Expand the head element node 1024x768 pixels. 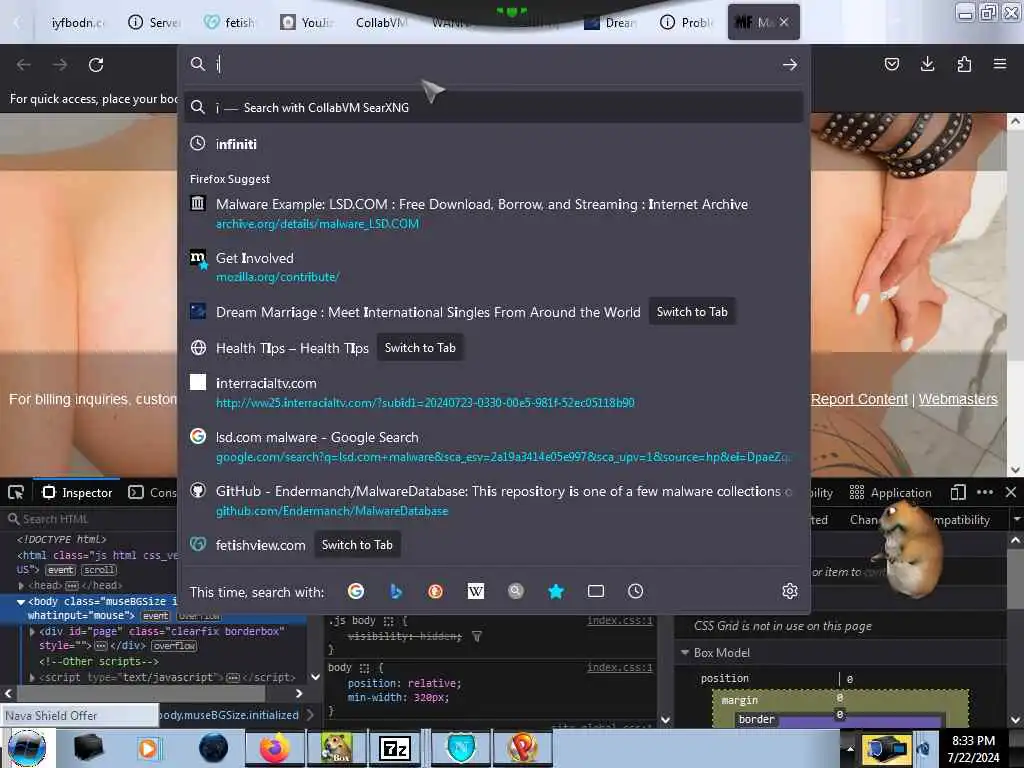[x=22, y=586]
